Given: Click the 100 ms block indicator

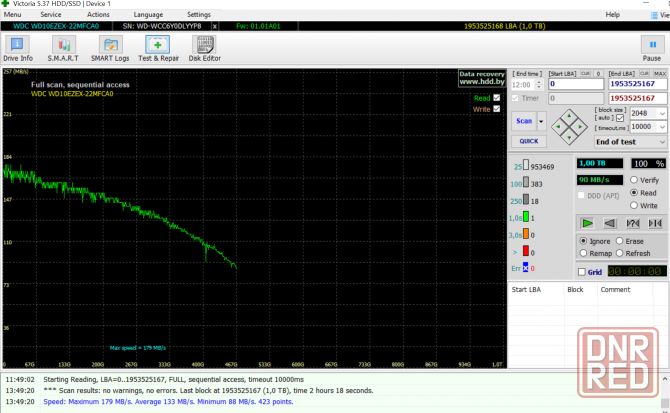Looking at the screenshot, I should (526, 182).
